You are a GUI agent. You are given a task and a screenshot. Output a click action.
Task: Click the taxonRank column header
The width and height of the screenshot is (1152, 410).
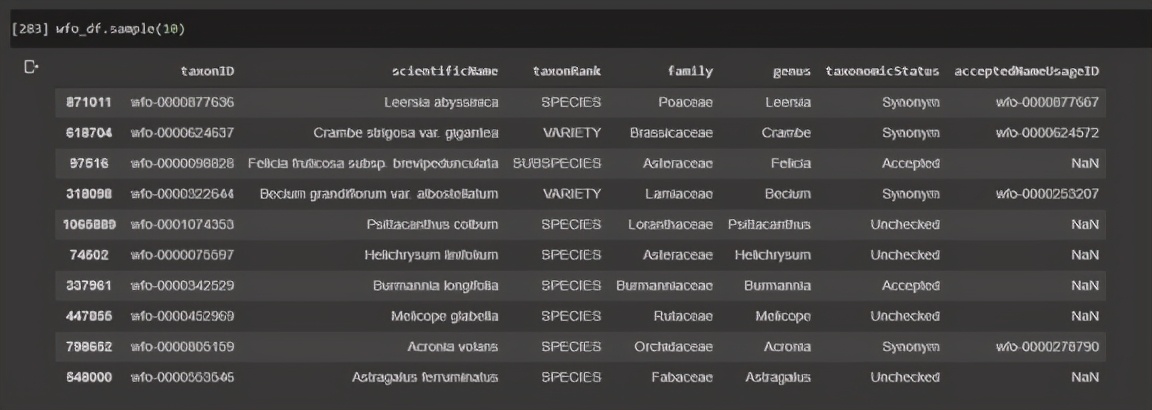coord(566,71)
